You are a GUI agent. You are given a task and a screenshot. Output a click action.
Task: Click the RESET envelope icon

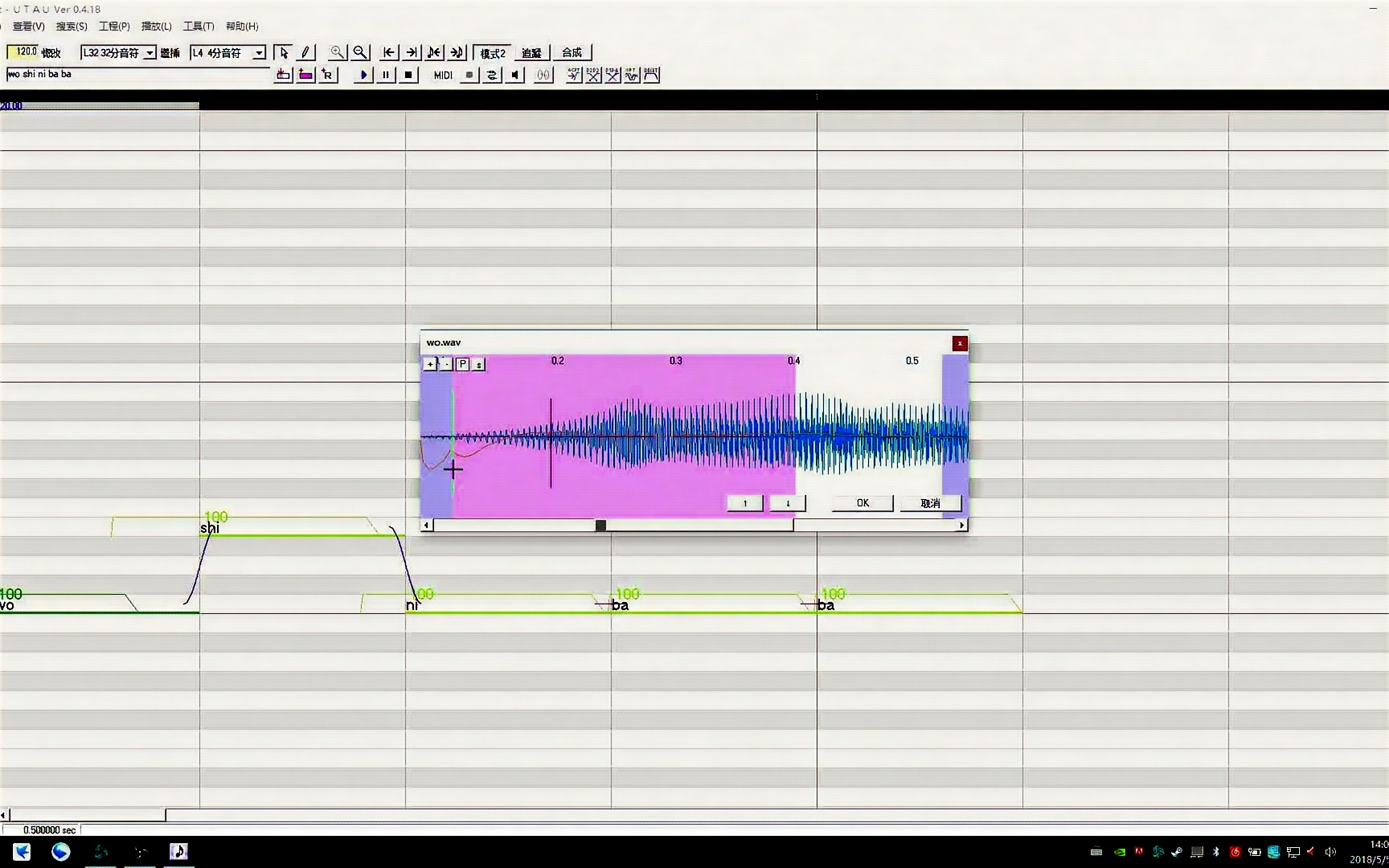click(x=651, y=75)
